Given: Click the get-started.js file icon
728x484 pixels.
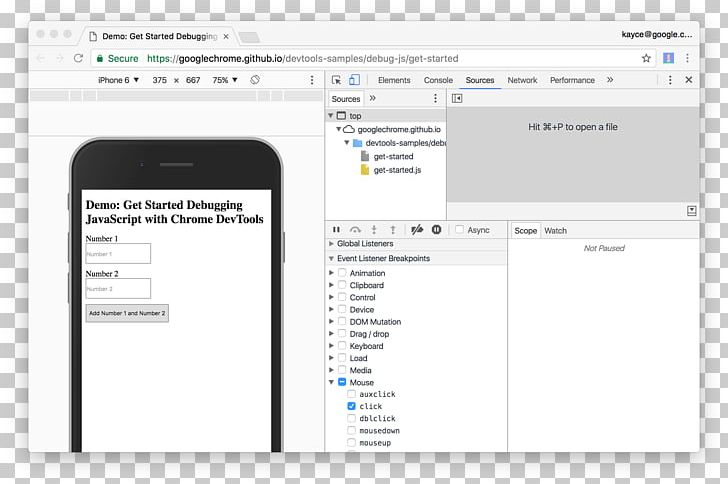Looking at the screenshot, I should point(365,170).
